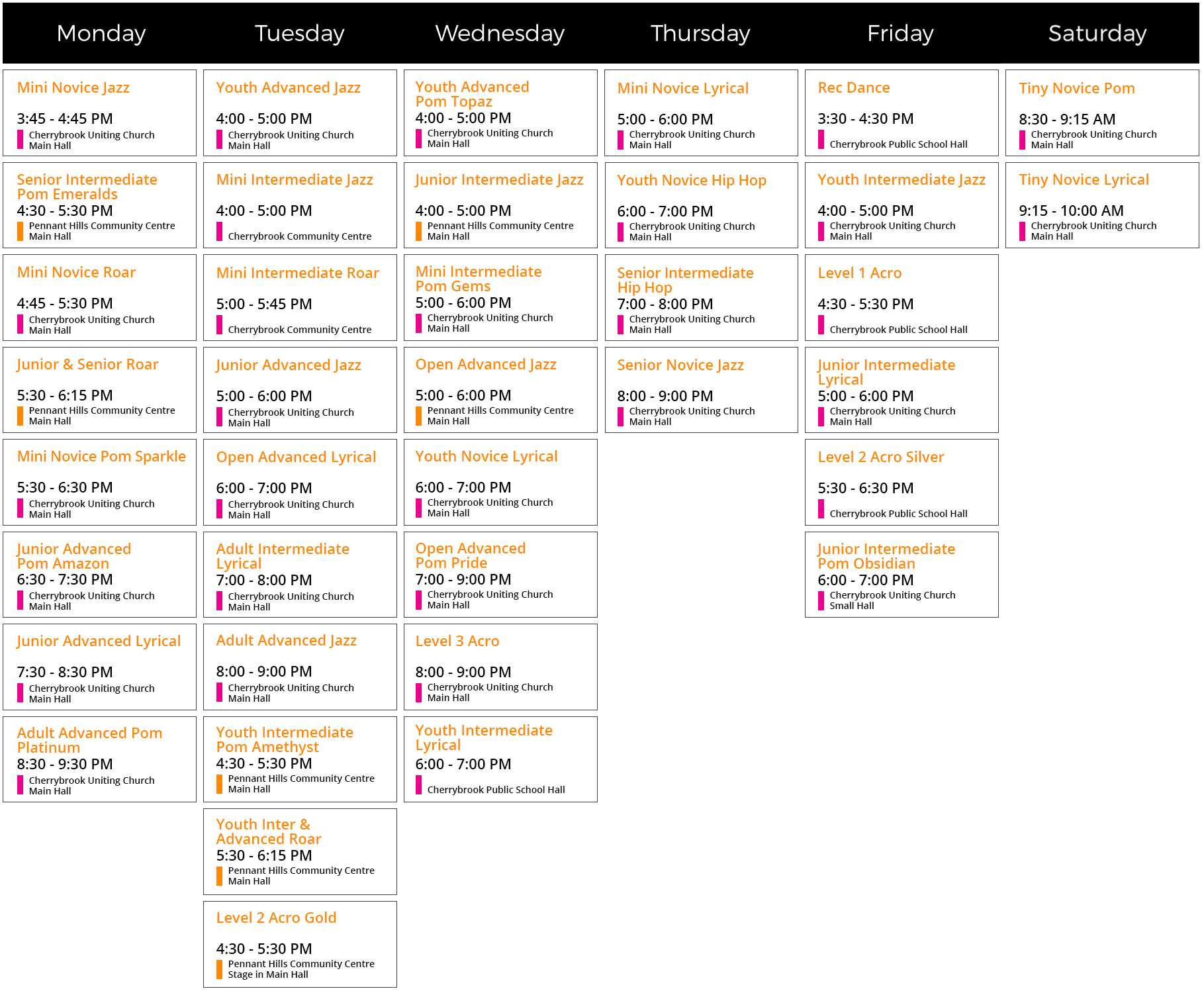Click Junior Intermediate Jazz title

click(x=499, y=180)
